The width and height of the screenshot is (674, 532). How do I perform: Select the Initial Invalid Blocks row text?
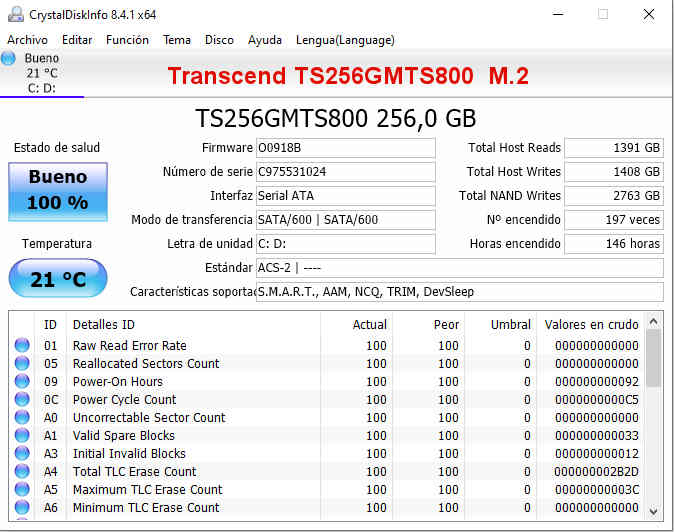click(x=129, y=454)
